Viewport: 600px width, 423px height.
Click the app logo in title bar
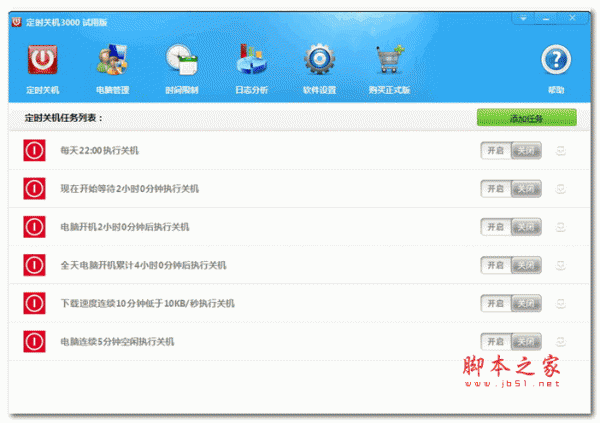pos(16,22)
